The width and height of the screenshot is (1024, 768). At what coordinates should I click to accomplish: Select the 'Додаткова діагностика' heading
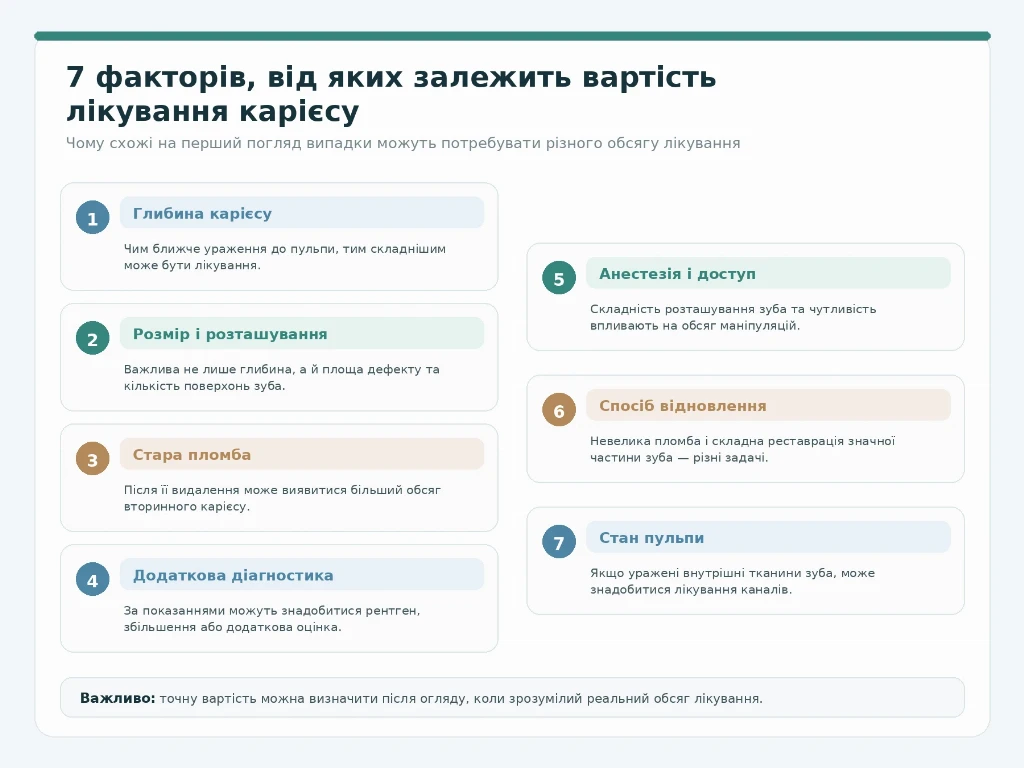click(233, 575)
